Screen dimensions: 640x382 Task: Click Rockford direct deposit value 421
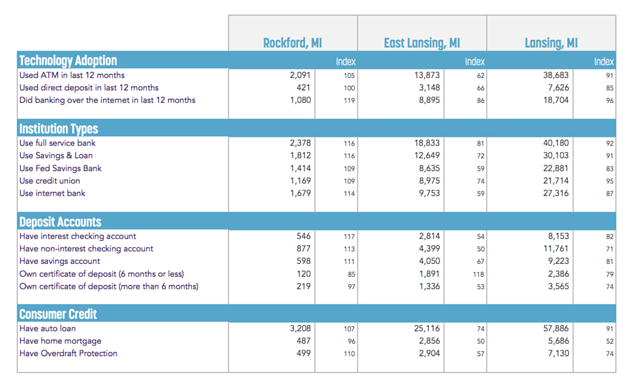click(x=303, y=87)
